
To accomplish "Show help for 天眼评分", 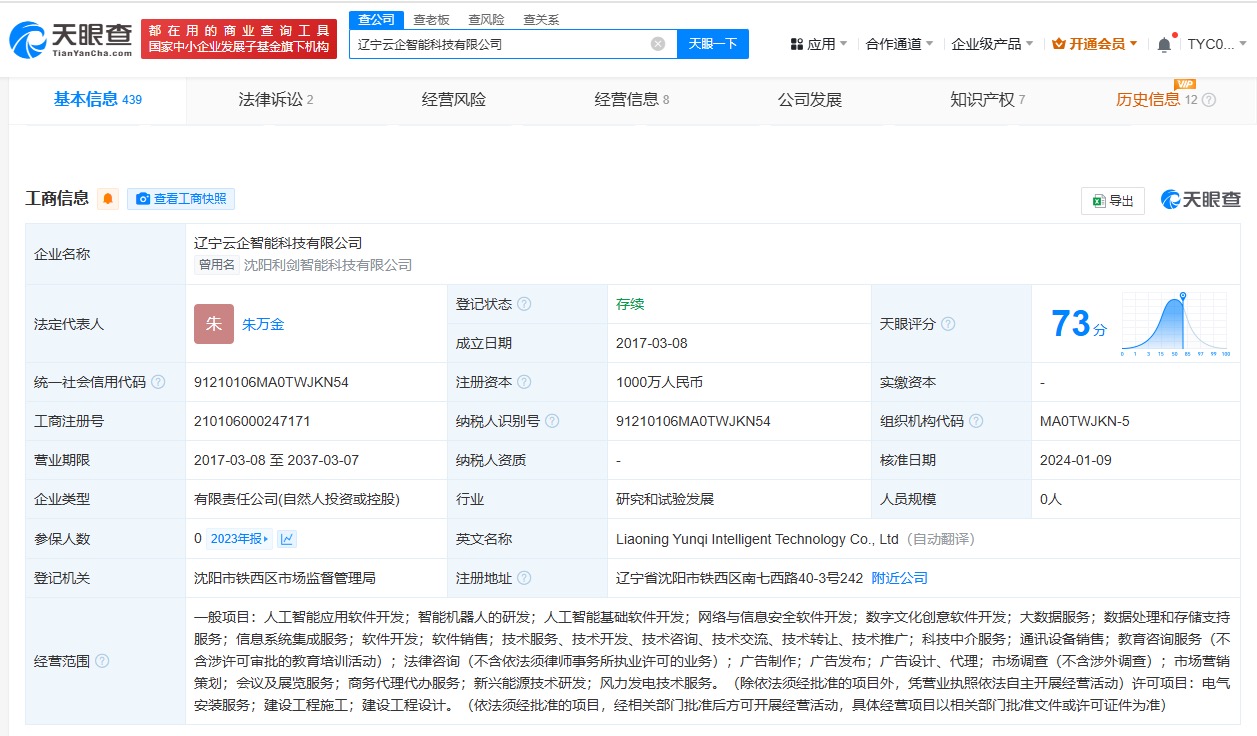I will point(948,324).
